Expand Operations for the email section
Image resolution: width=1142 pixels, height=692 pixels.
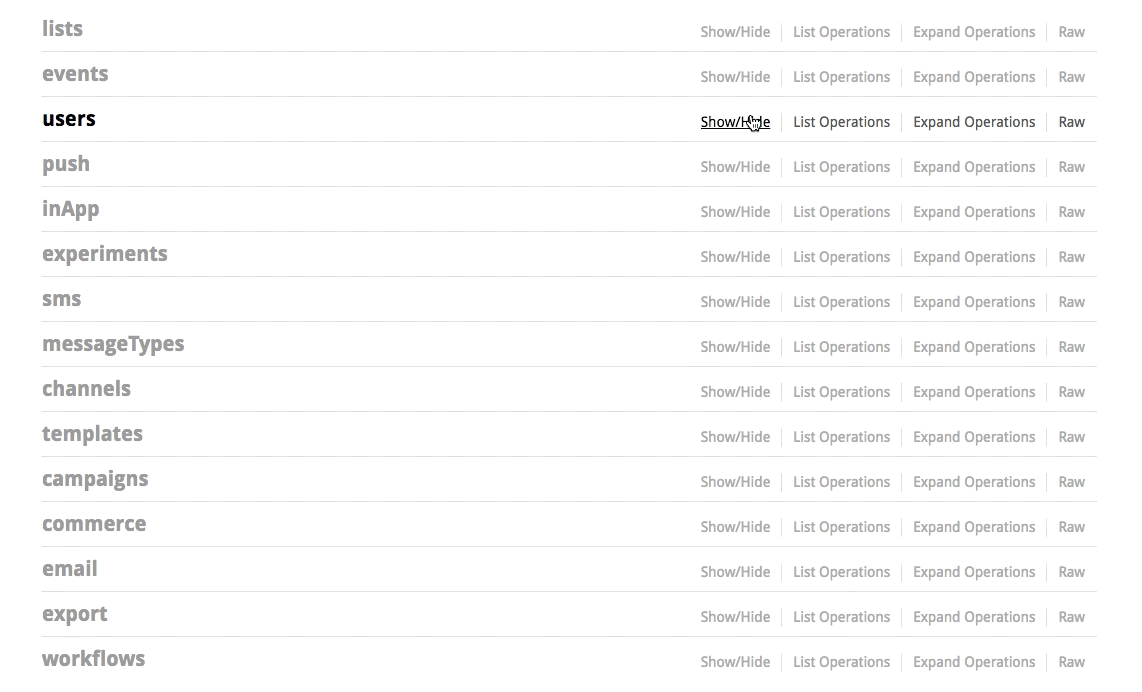(974, 572)
